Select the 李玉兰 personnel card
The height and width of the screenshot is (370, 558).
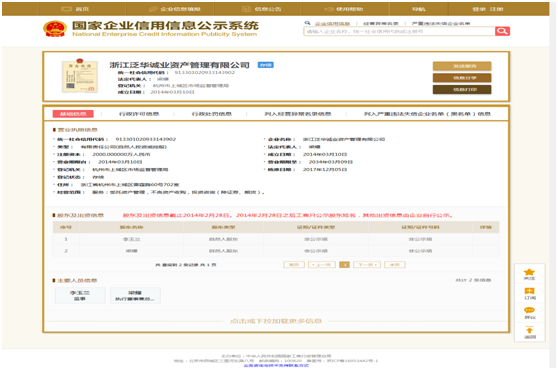click(x=80, y=296)
